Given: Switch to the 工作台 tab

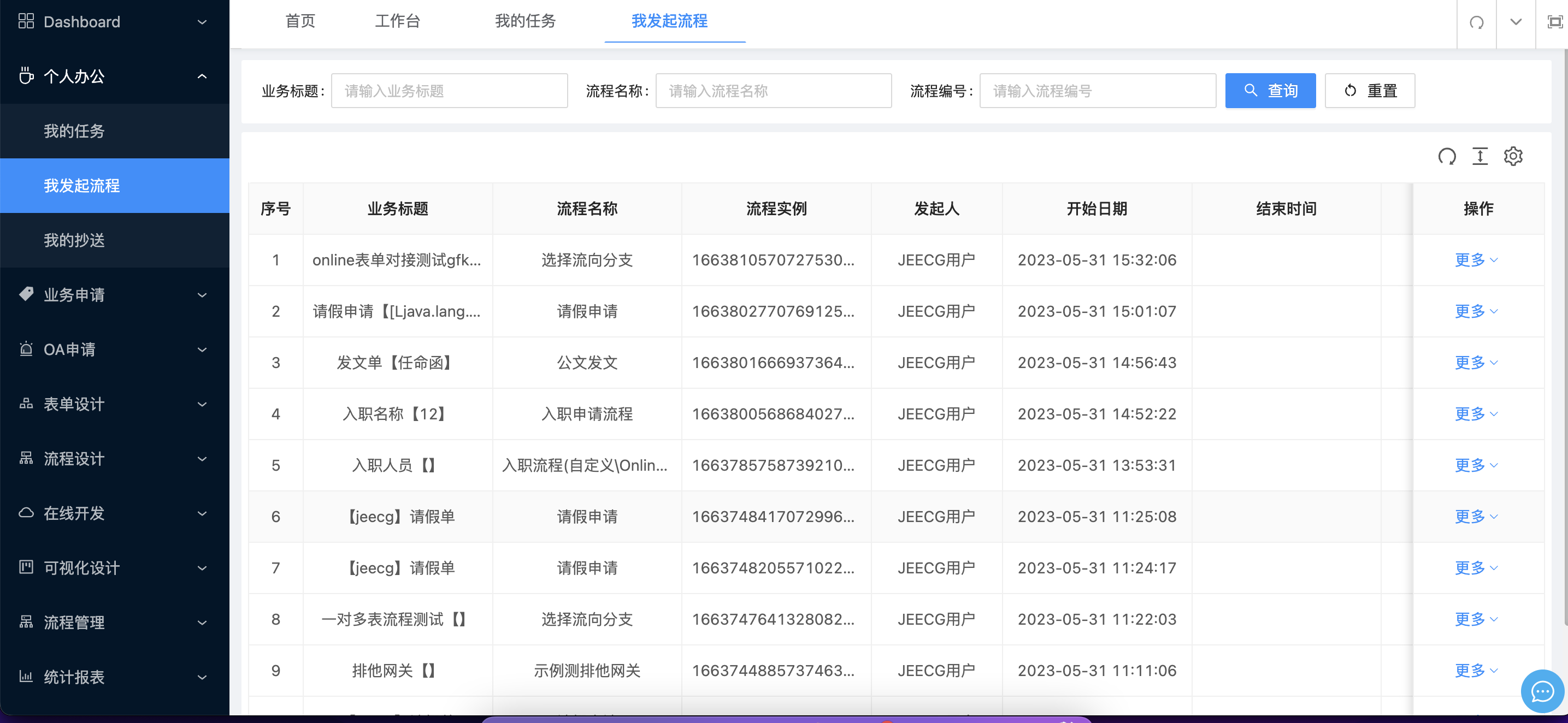Looking at the screenshot, I should 398,21.
